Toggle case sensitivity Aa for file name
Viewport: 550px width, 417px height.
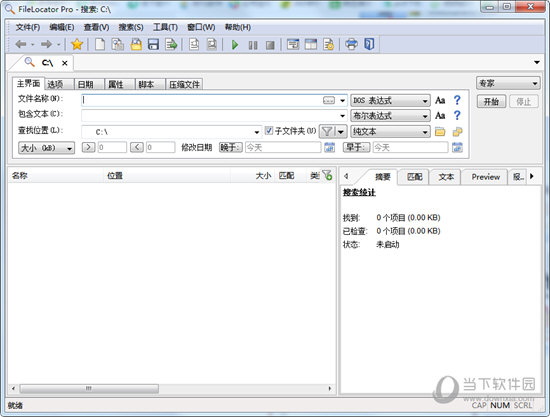pyautogui.click(x=440, y=101)
